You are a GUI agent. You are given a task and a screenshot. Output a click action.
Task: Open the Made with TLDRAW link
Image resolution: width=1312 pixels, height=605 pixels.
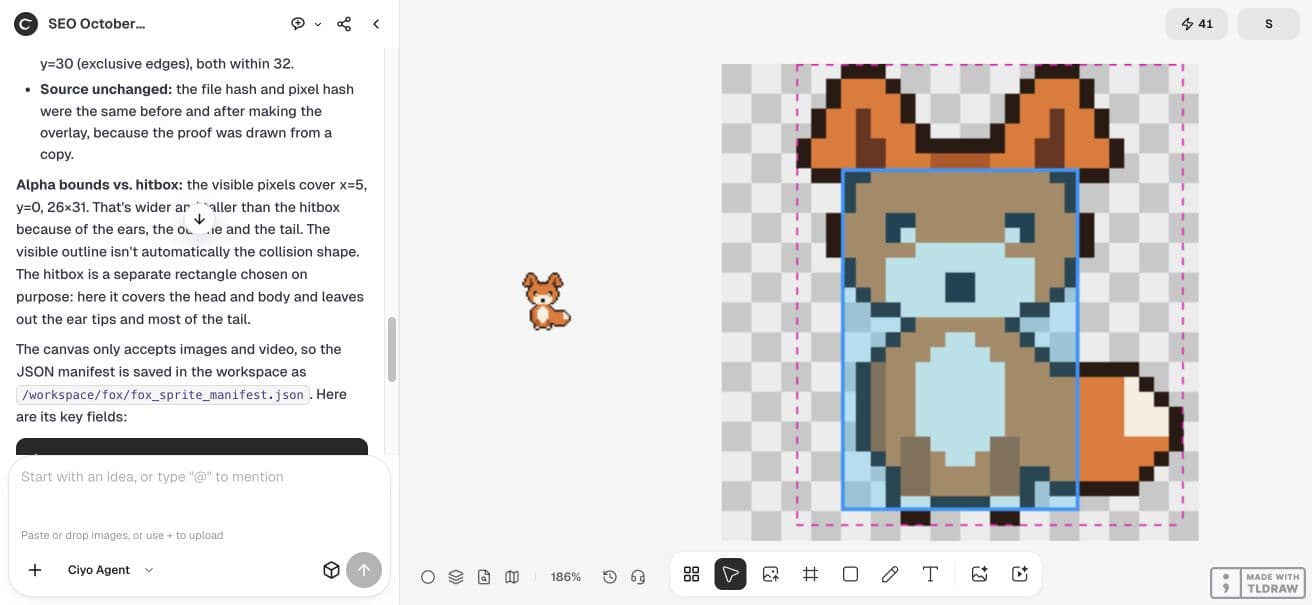click(1256, 583)
